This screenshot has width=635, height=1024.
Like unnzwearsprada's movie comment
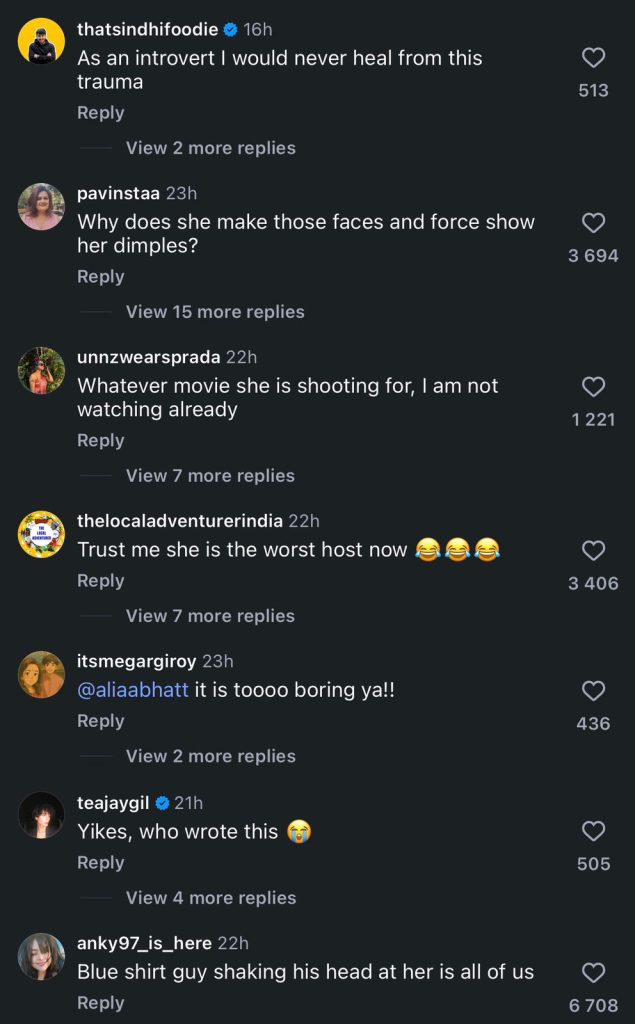point(593,387)
